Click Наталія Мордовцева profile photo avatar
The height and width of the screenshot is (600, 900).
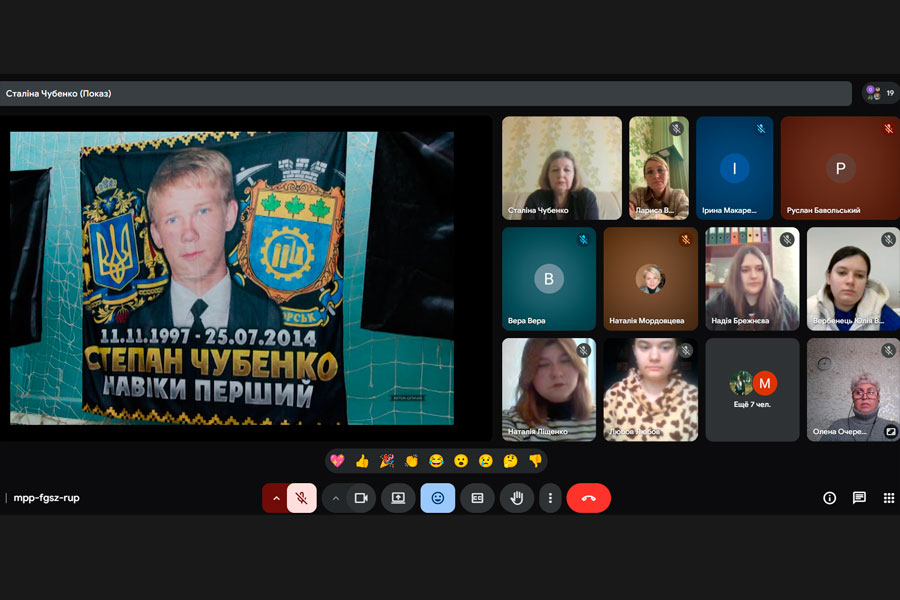(650, 279)
